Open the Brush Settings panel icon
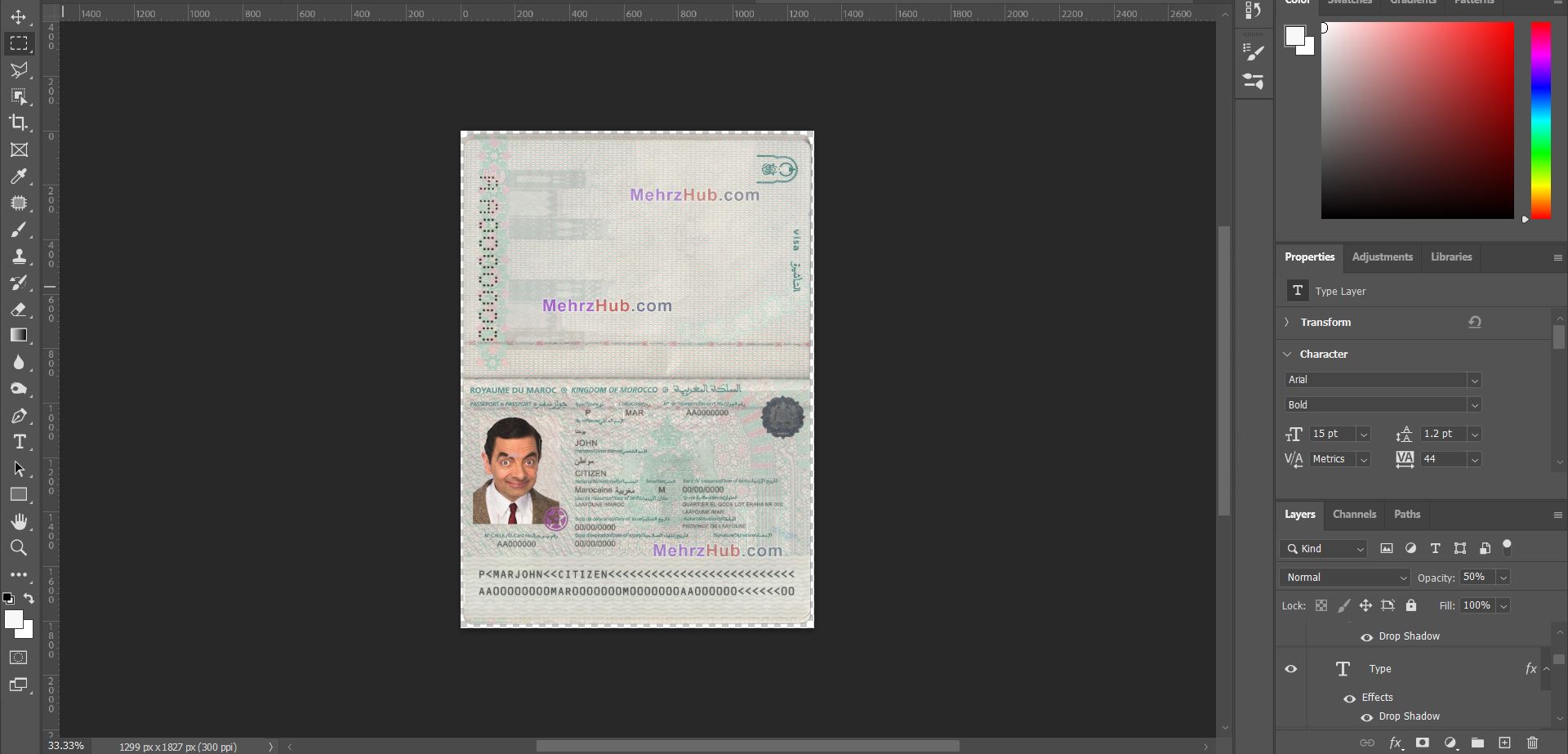 (1254, 52)
